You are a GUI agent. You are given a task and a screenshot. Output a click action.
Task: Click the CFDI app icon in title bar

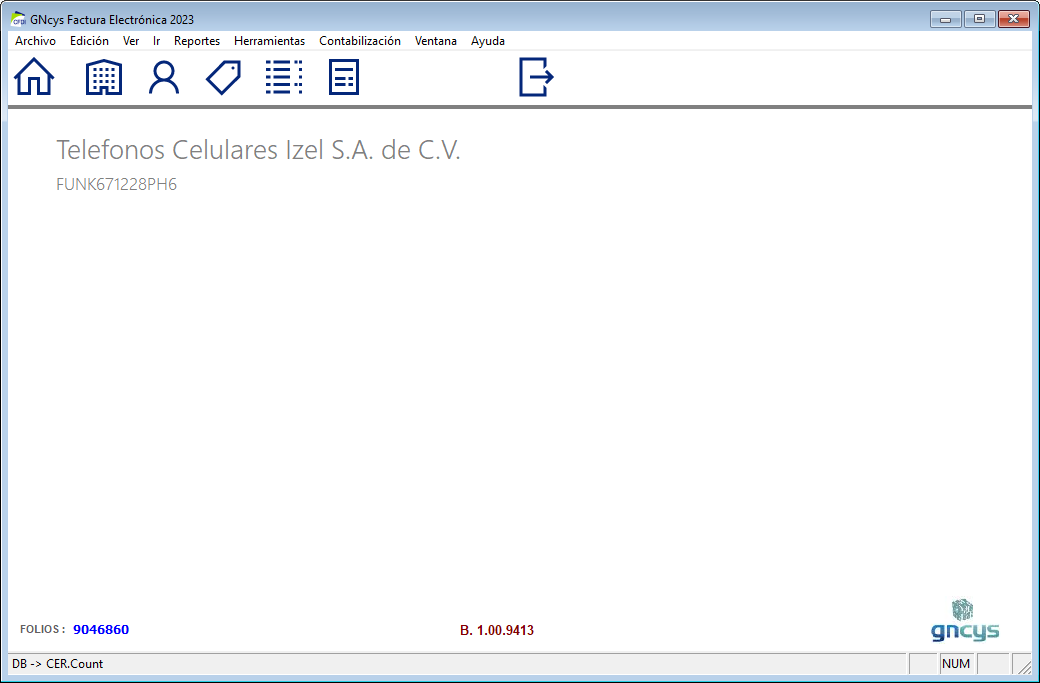pos(18,19)
